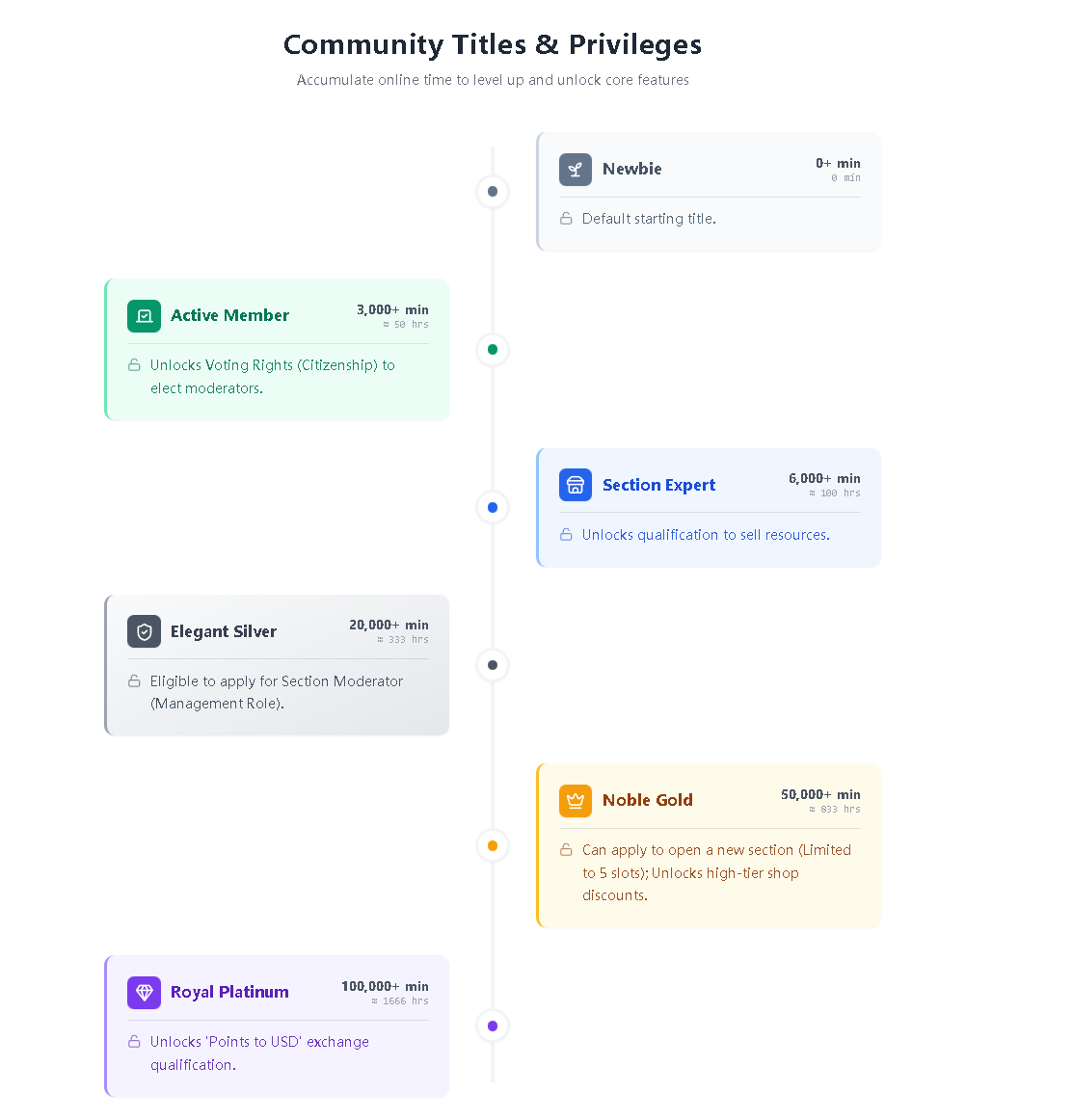Select the orange Noble Gold timeline dot

tap(493, 846)
